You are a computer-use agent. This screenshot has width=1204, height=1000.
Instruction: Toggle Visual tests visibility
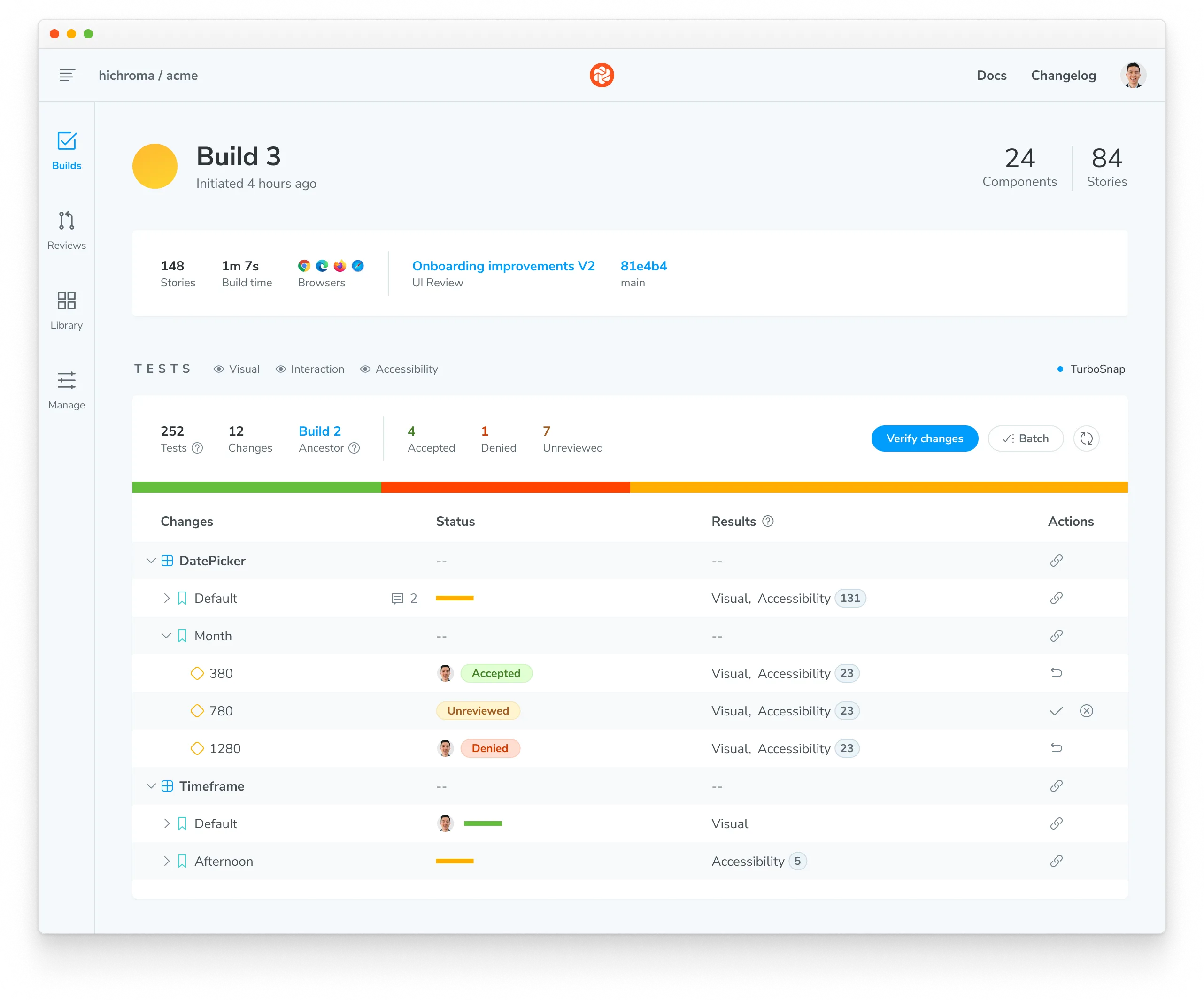point(236,369)
